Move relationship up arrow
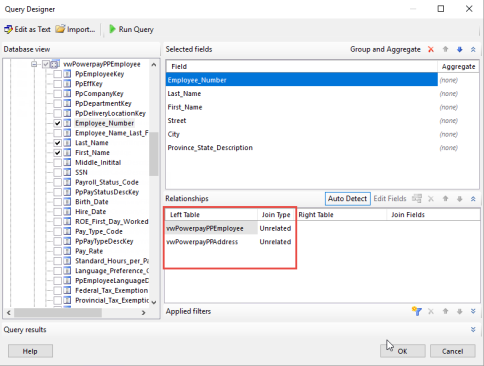484x366 pixels. pyautogui.click(x=445, y=199)
